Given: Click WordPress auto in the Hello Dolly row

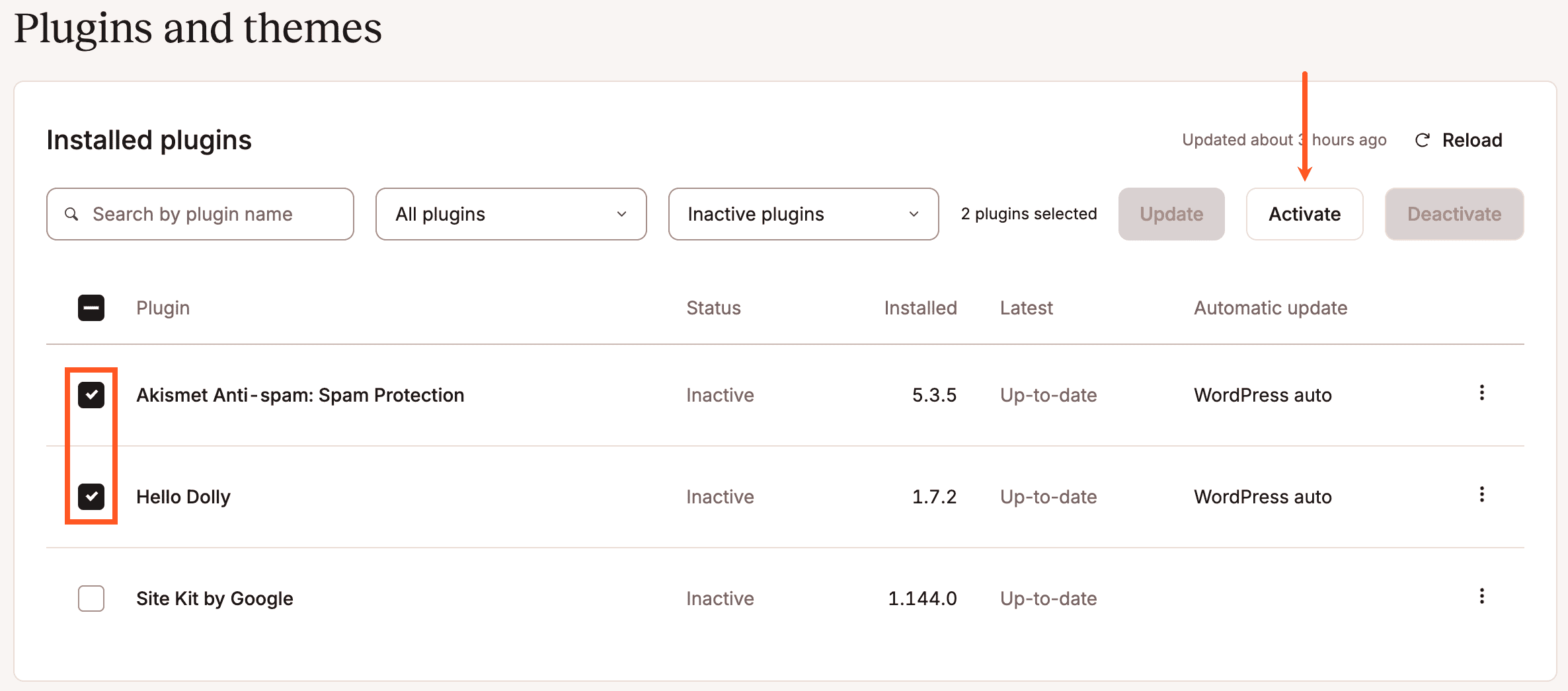Looking at the screenshot, I should [x=1263, y=497].
